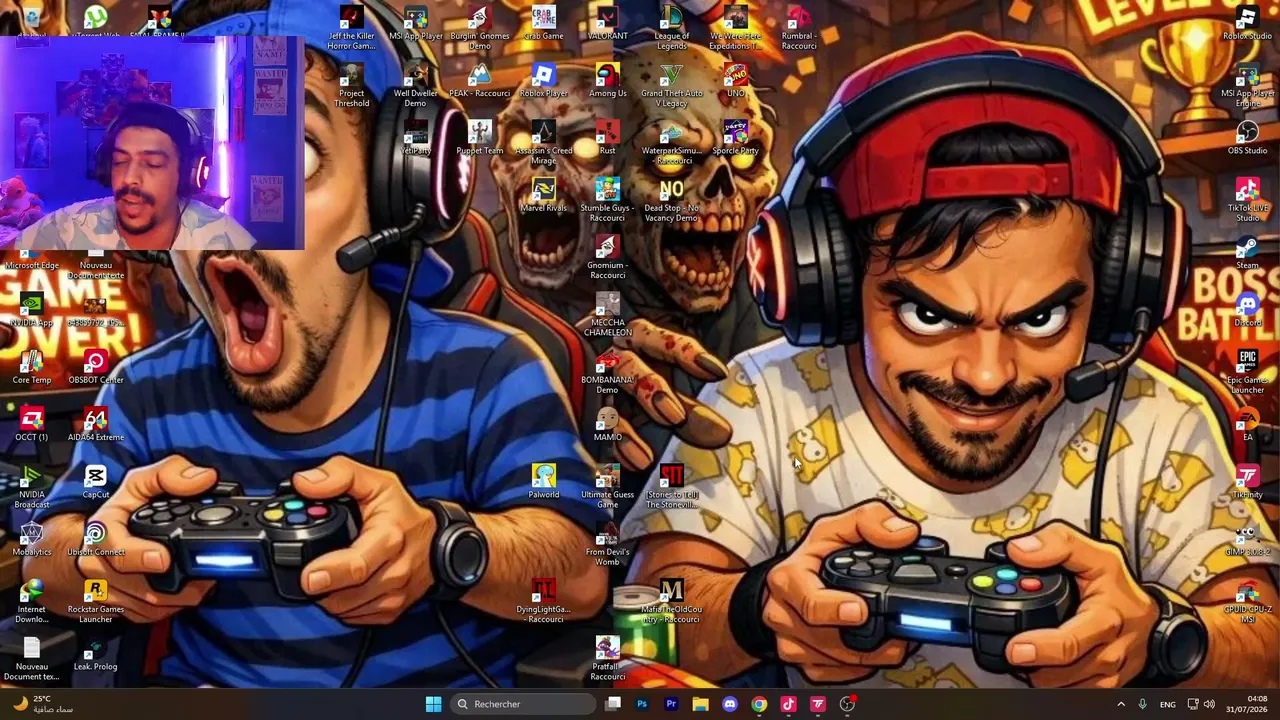Select the BOMBANANA Demo shortcut
Viewport: 1280px width, 720px height.
click(x=607, y=373)
